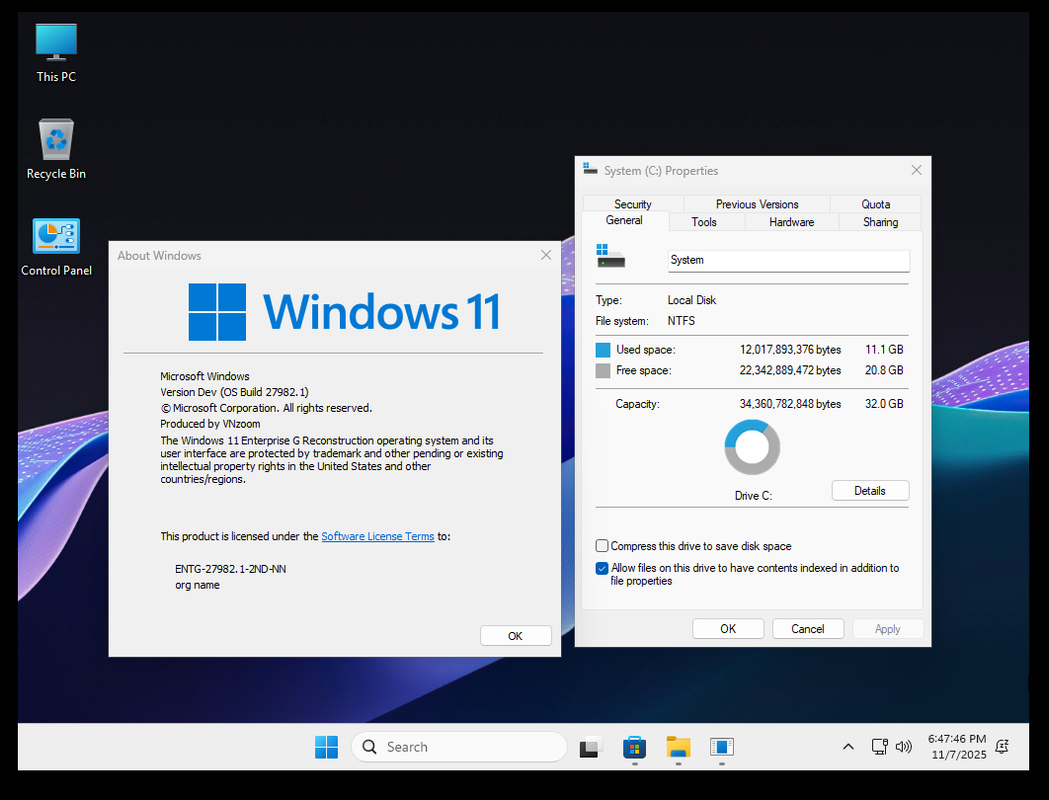Switch to the Previous Versions tab
Viewport: 1049px width, 800px height.
click(x=757, y=204)
